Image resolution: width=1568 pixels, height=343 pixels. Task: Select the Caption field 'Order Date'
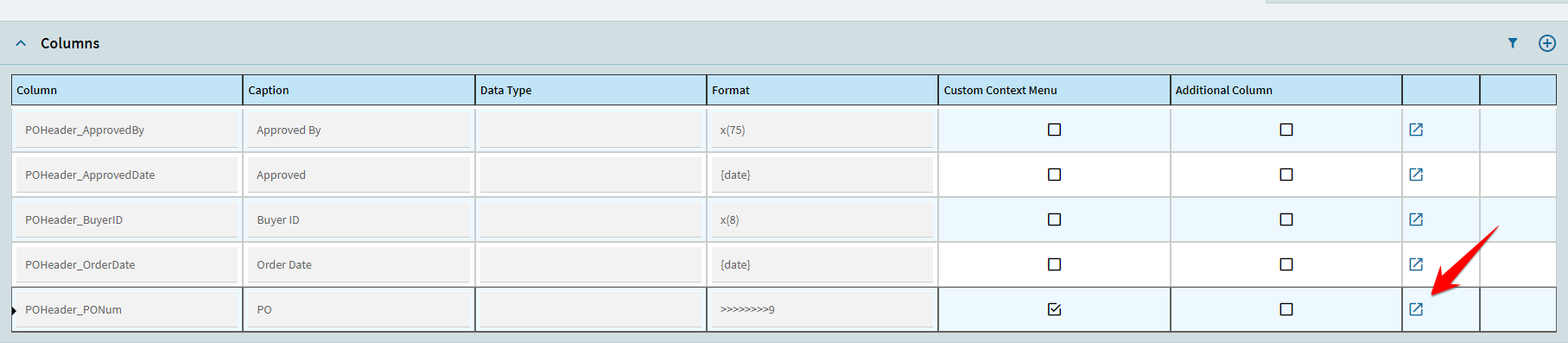(359, 264)
